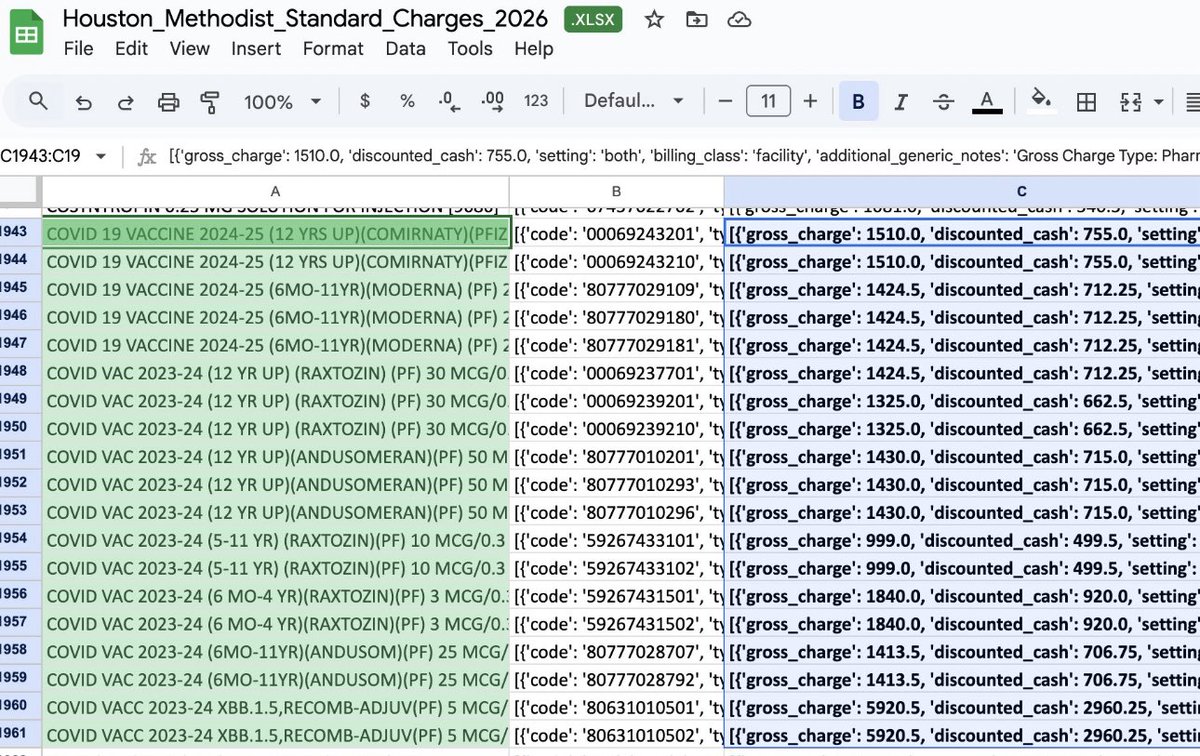Format selection as currency
The height and width of the screenshot is (756, 1200).
pyautogui.click(x=365, y=101)
